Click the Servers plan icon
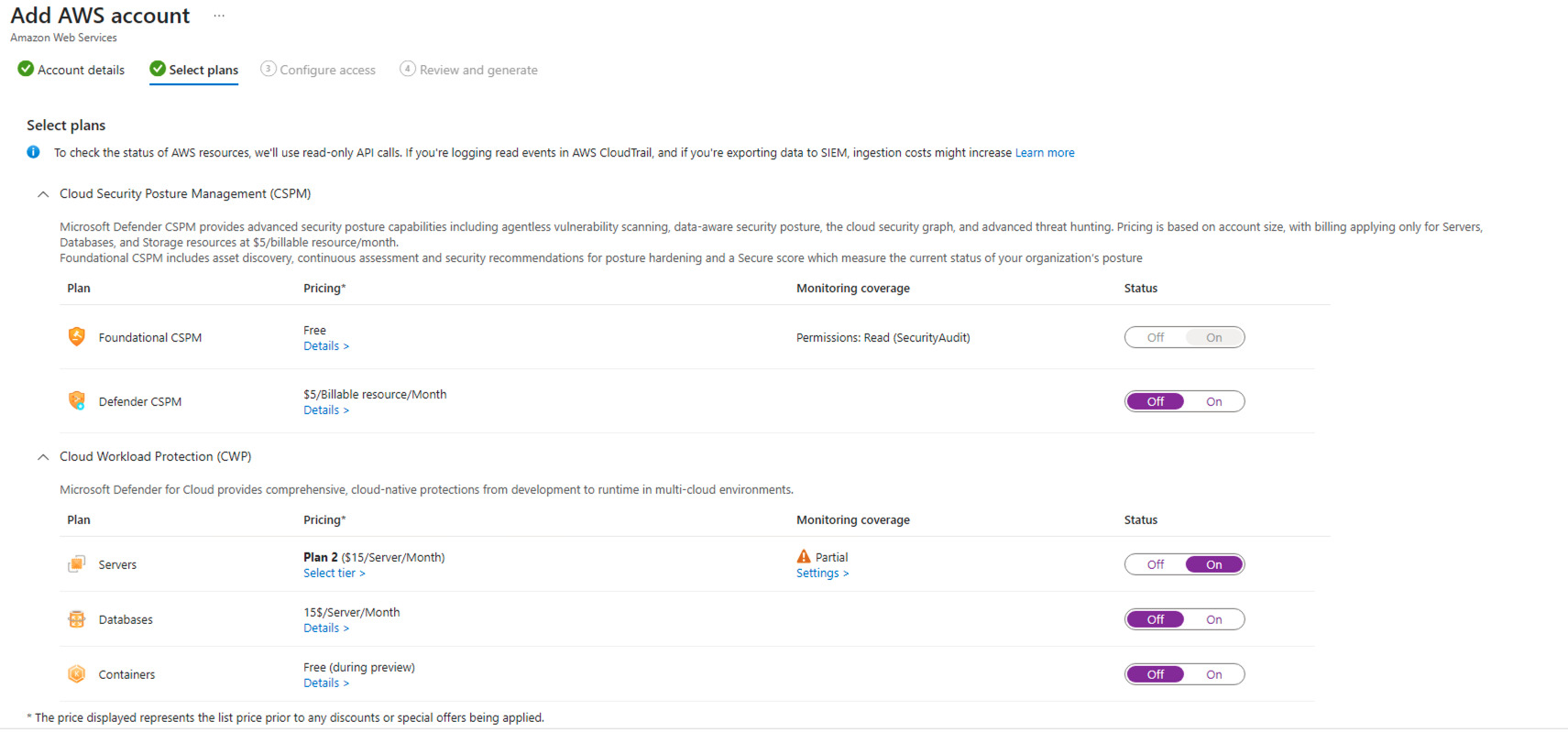Screen dimensions: 1568x732 point(77,564)
